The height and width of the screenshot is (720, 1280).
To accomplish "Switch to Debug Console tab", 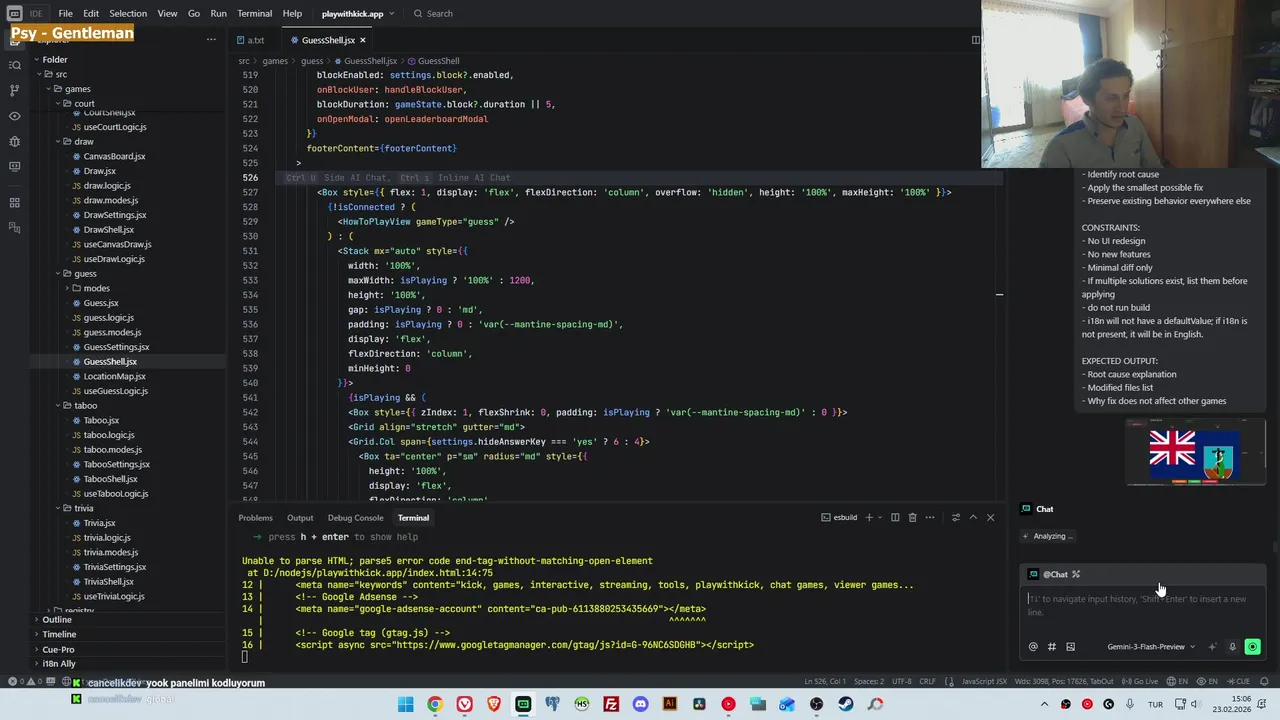I will (x=355, y=518).
